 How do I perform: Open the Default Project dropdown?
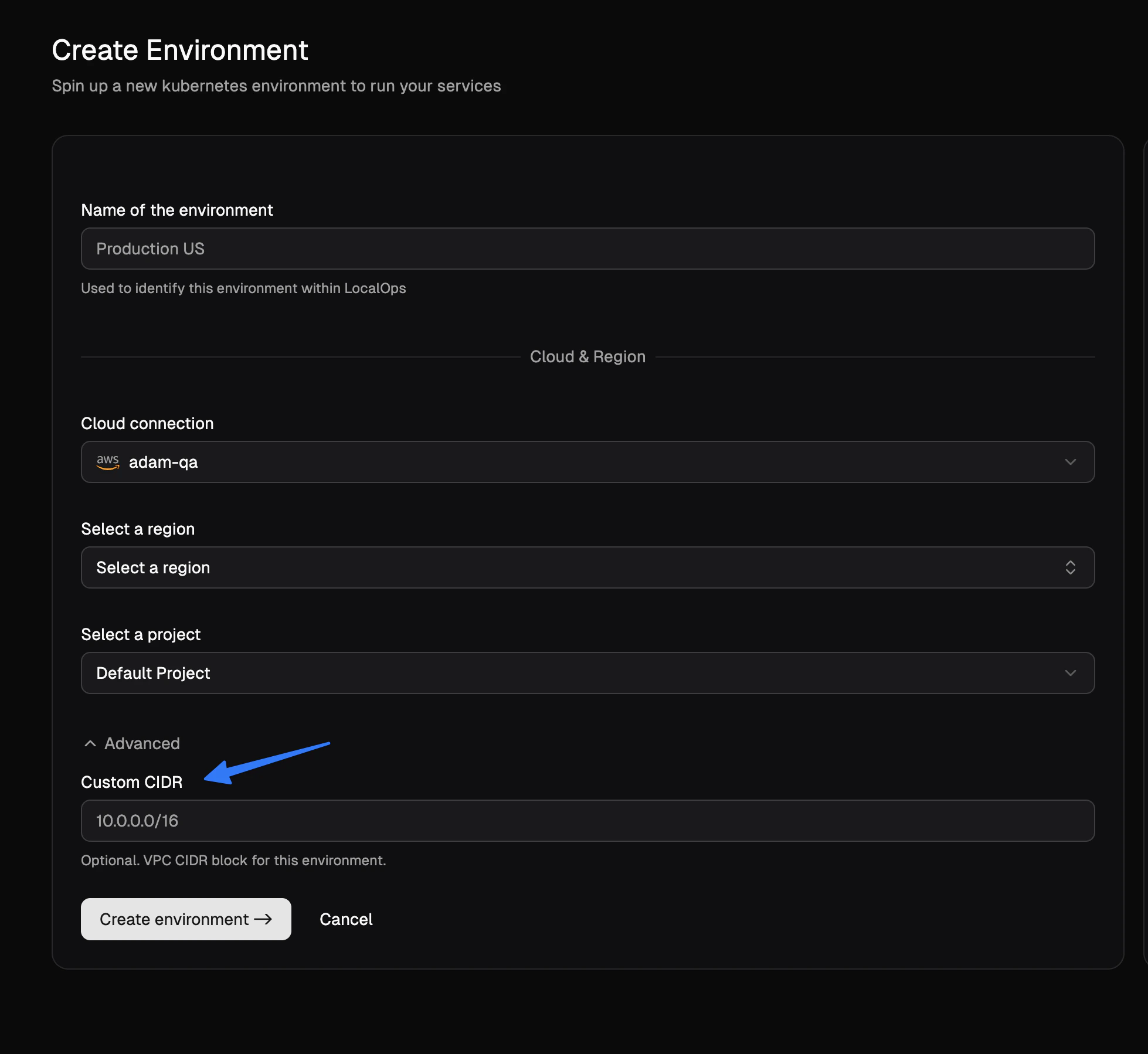(586, 673)
